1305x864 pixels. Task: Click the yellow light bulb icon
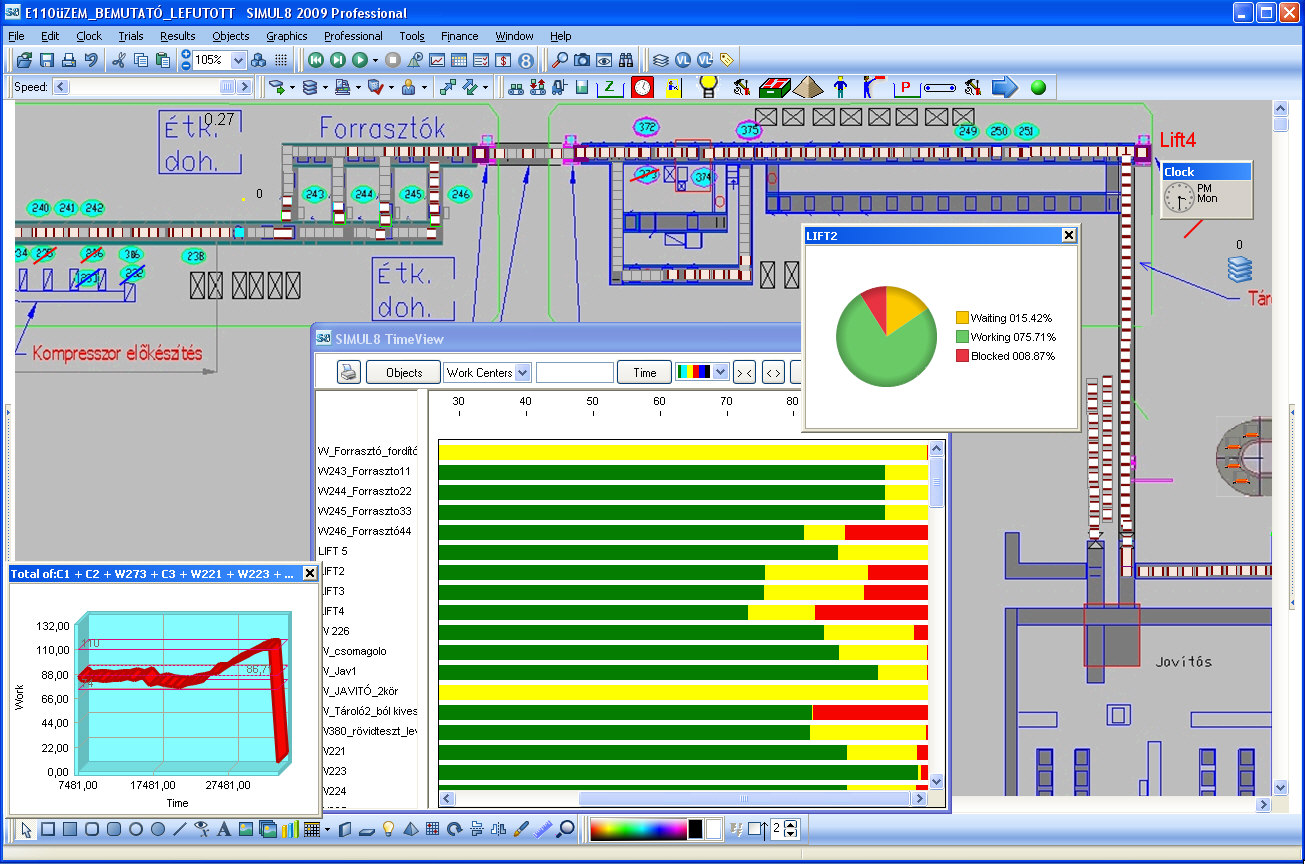708,87
